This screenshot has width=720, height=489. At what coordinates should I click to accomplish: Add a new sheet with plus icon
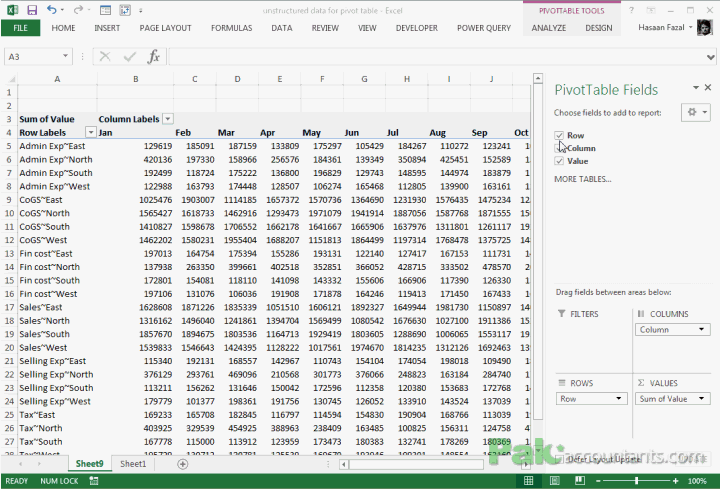pyautogui.click(x=182, y=464)
